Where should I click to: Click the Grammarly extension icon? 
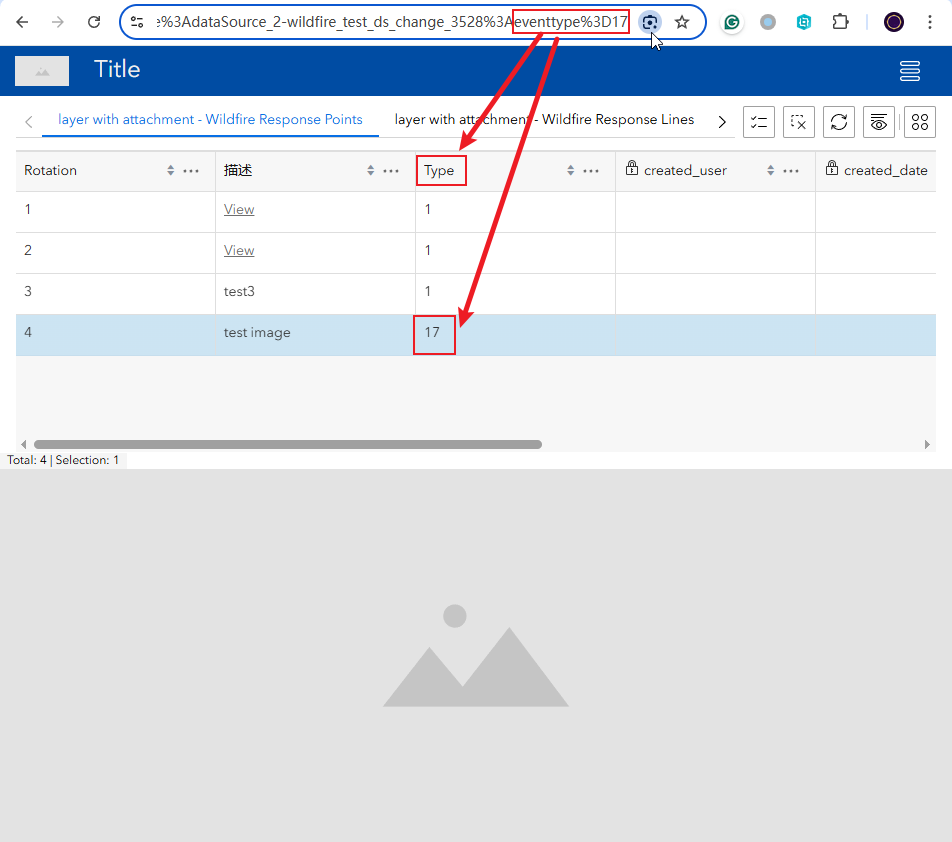[x=731, y=21]
